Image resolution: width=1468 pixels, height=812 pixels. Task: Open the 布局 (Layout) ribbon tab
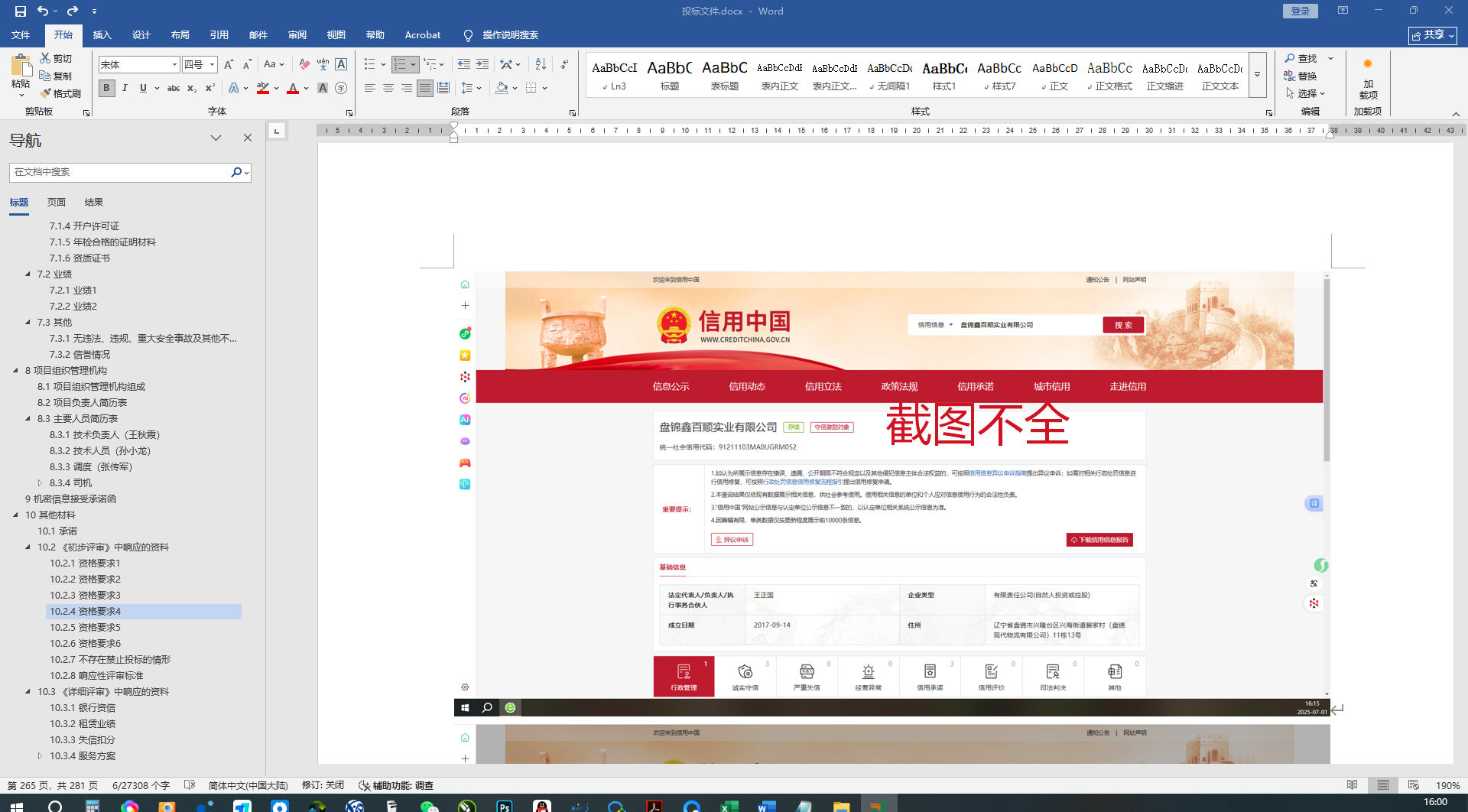tap(180, 35)
